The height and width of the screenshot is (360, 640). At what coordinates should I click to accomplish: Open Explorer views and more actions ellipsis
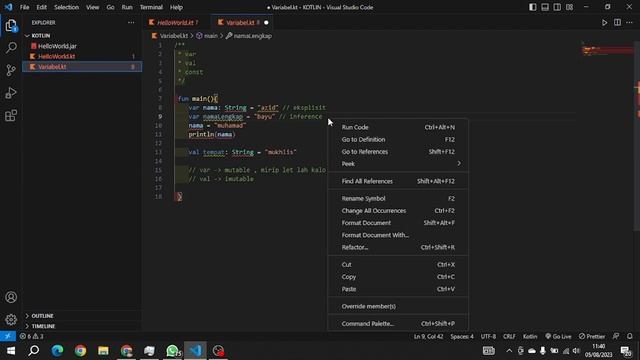[x=131, y=22]
